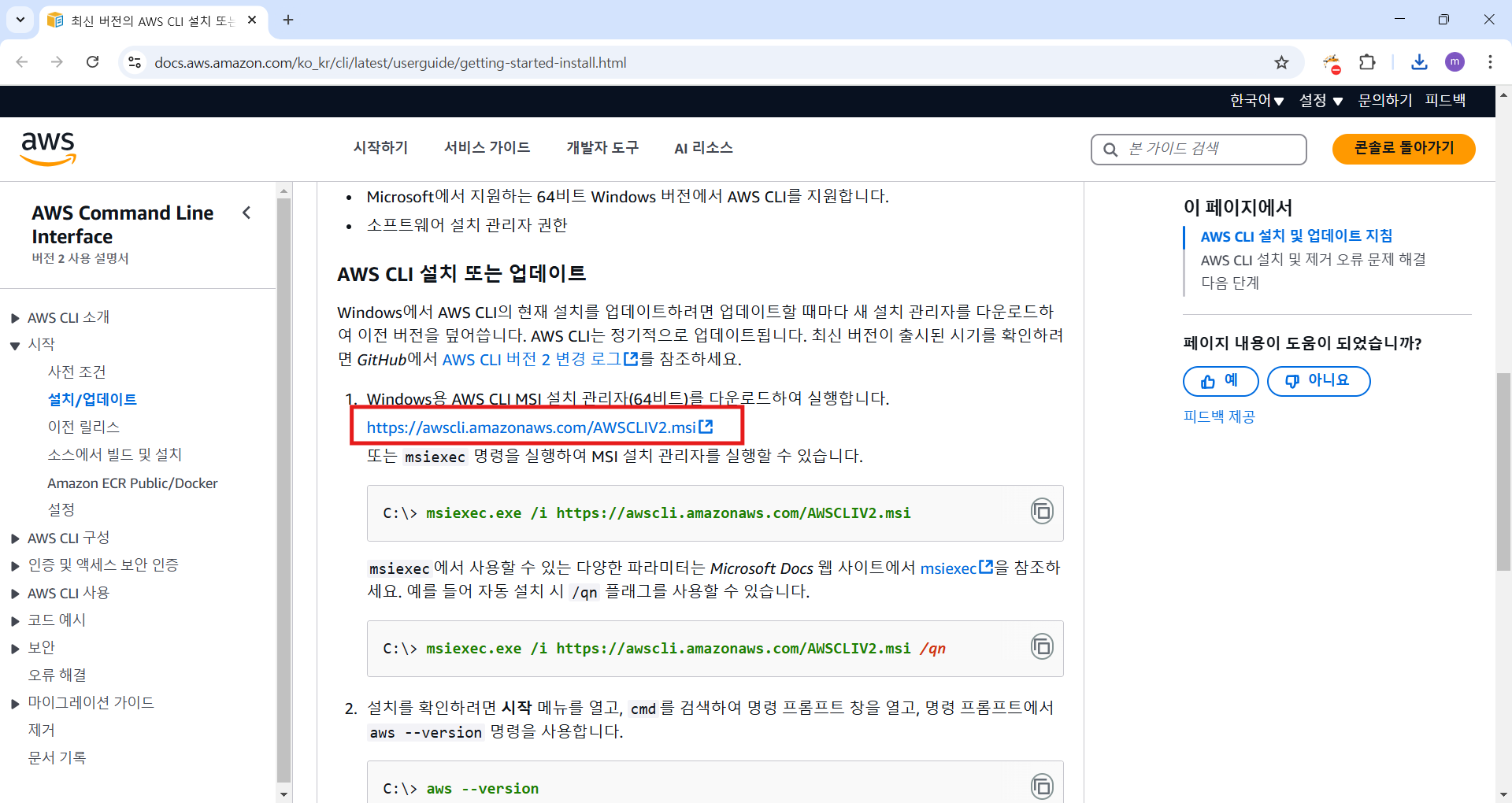
Task: Copy the msiexec.exe /i command without /qn
Action: 1042,512
